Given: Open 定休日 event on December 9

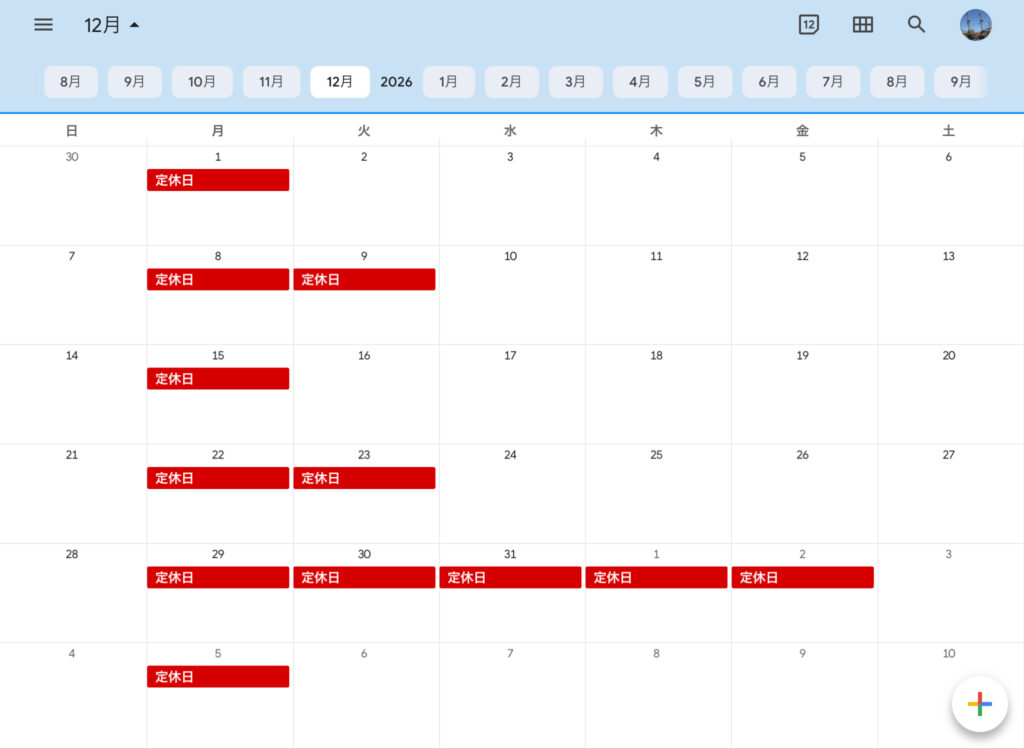Looking at the screenshot, I should (364, 280).
